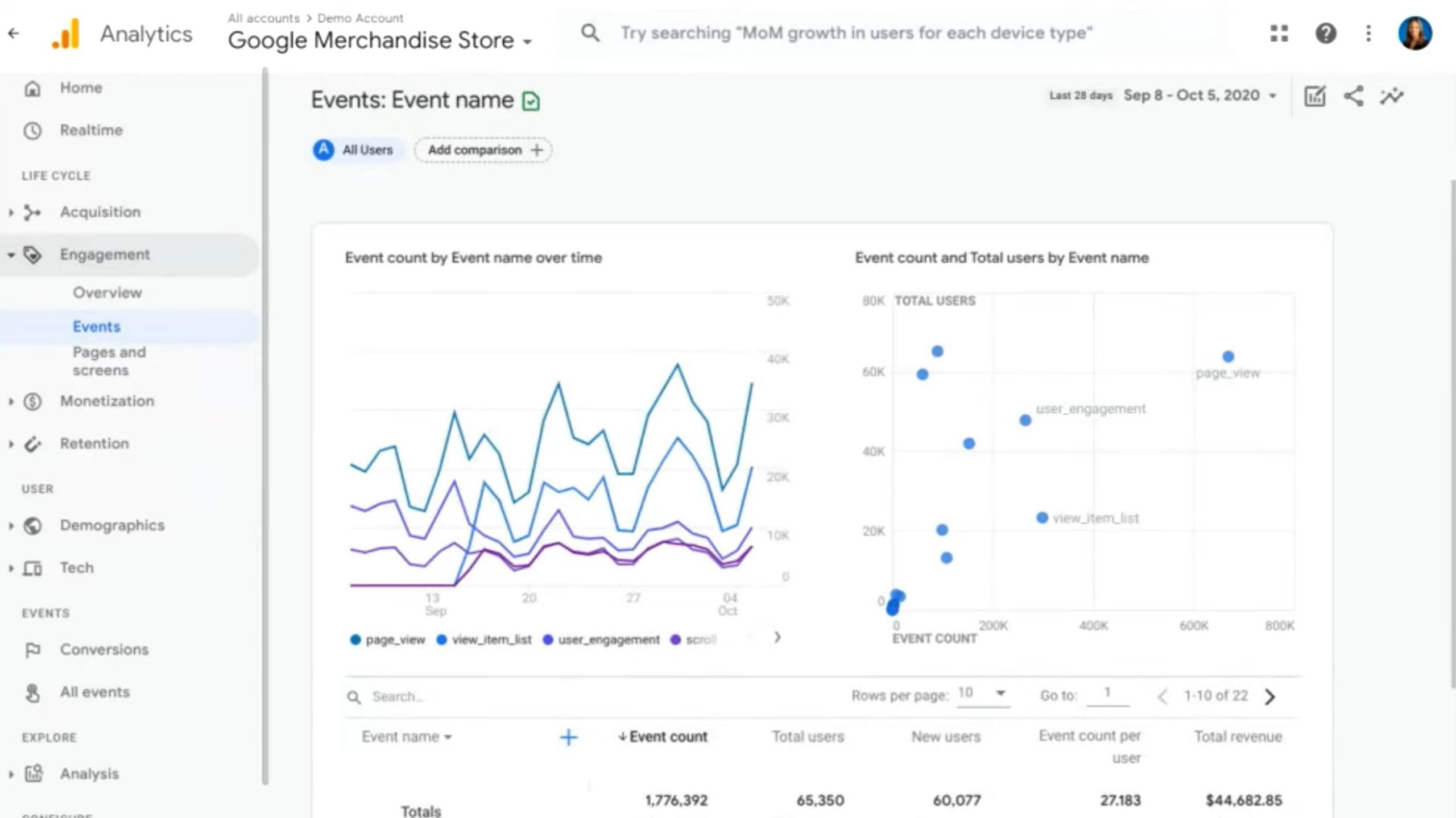
Task: Open the Rows per page dropdown
Action: point(983,694)
